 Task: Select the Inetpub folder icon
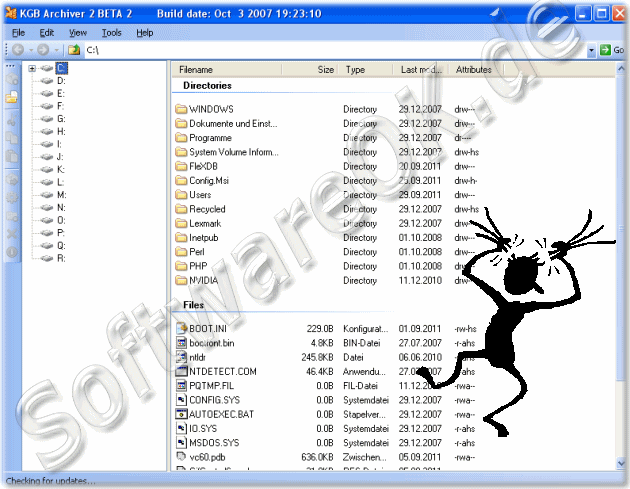tap(181, 237)
